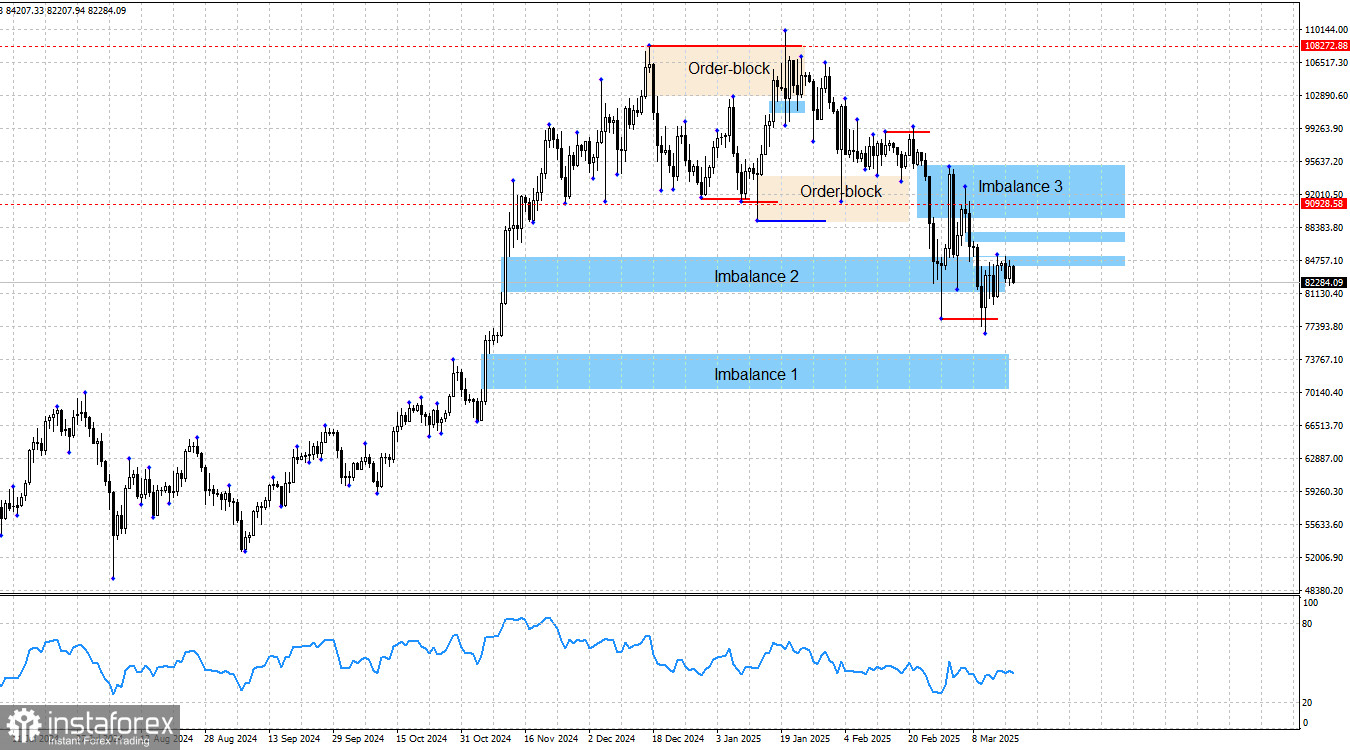This screenshot has width=1350, height=750.
Task: Click the 102890.60 price axis label
Action: pos(1327,96)
